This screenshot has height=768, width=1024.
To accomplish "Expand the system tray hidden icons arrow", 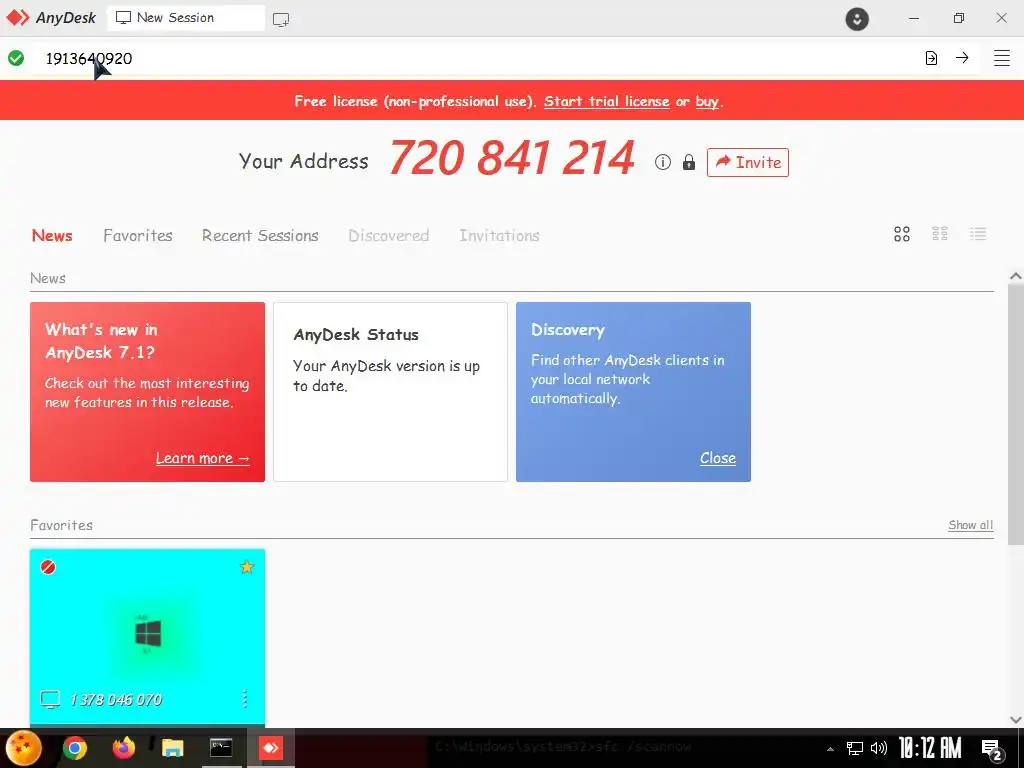I will pos(830,749).
